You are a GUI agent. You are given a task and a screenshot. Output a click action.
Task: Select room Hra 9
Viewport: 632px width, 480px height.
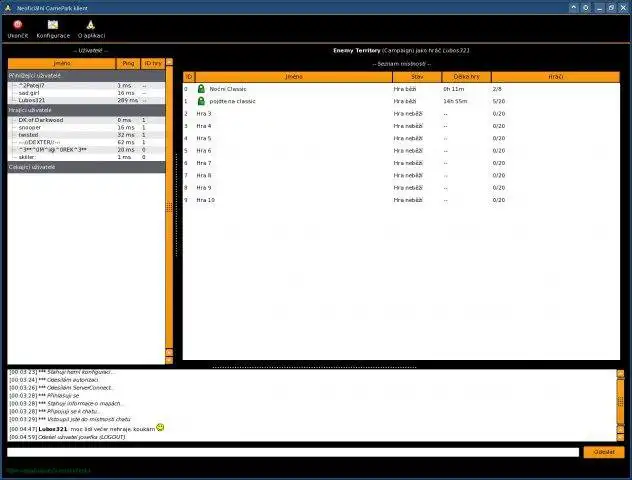click(401, 188)
